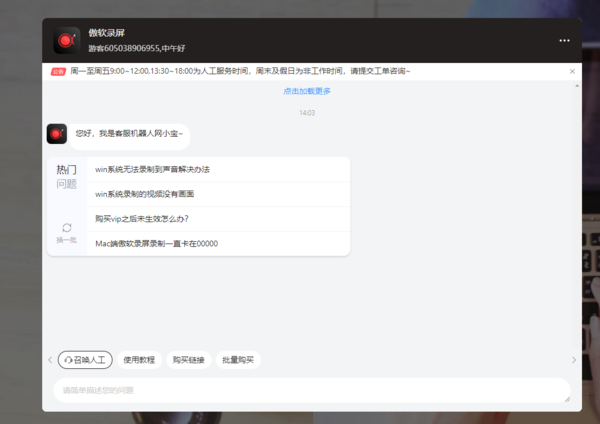Open the three-dot more options menu
The width and height of the screenshot is (600, 424).
[564, 41]
